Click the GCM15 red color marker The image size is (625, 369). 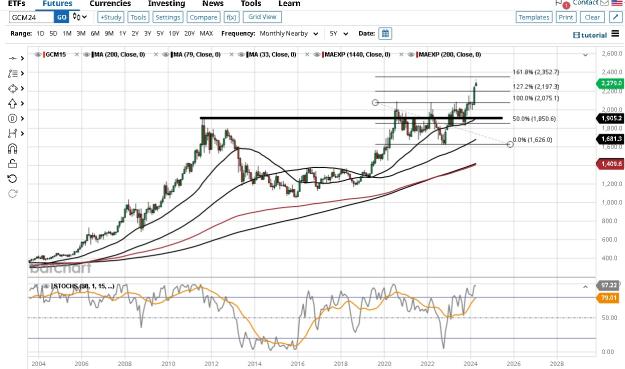(44, 55)
